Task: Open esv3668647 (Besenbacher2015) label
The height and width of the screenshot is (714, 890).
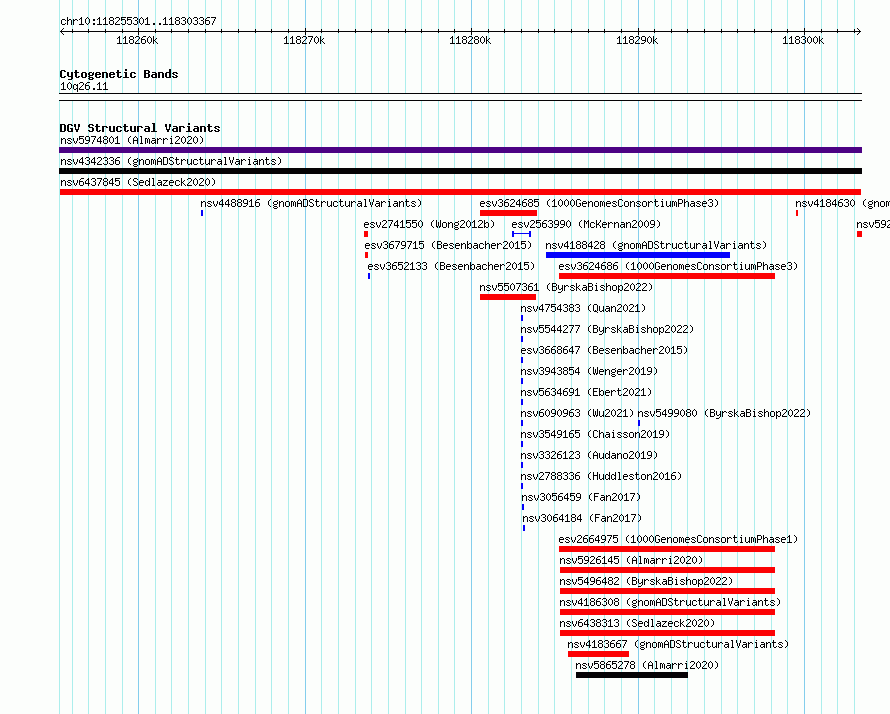Action: (604, 350)
